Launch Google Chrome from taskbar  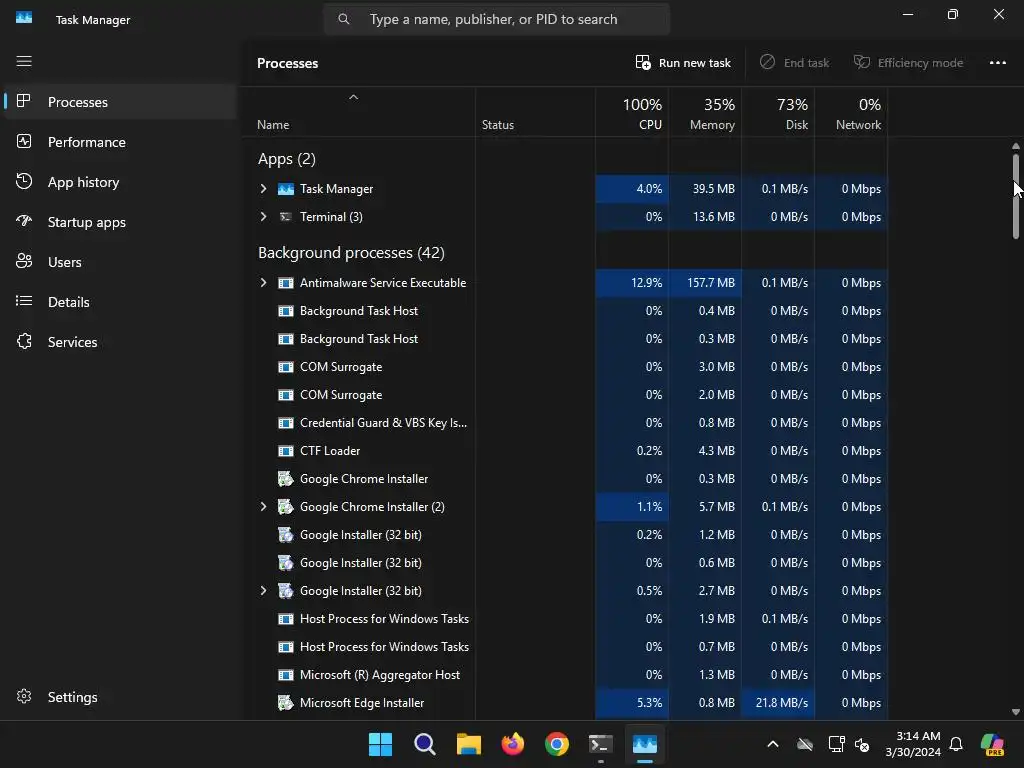tap(556, 744)
